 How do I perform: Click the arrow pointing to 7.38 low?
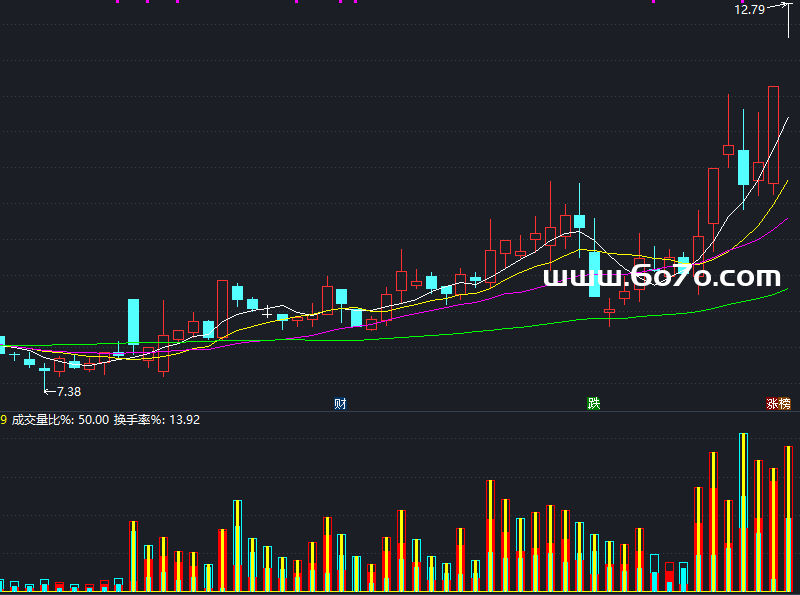48,390
